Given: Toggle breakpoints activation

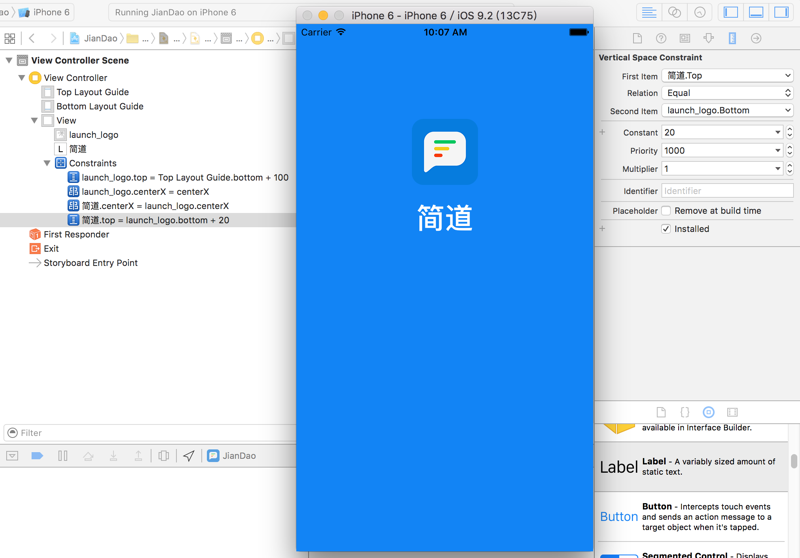Looking at the screenshot, I should point(37,455).
